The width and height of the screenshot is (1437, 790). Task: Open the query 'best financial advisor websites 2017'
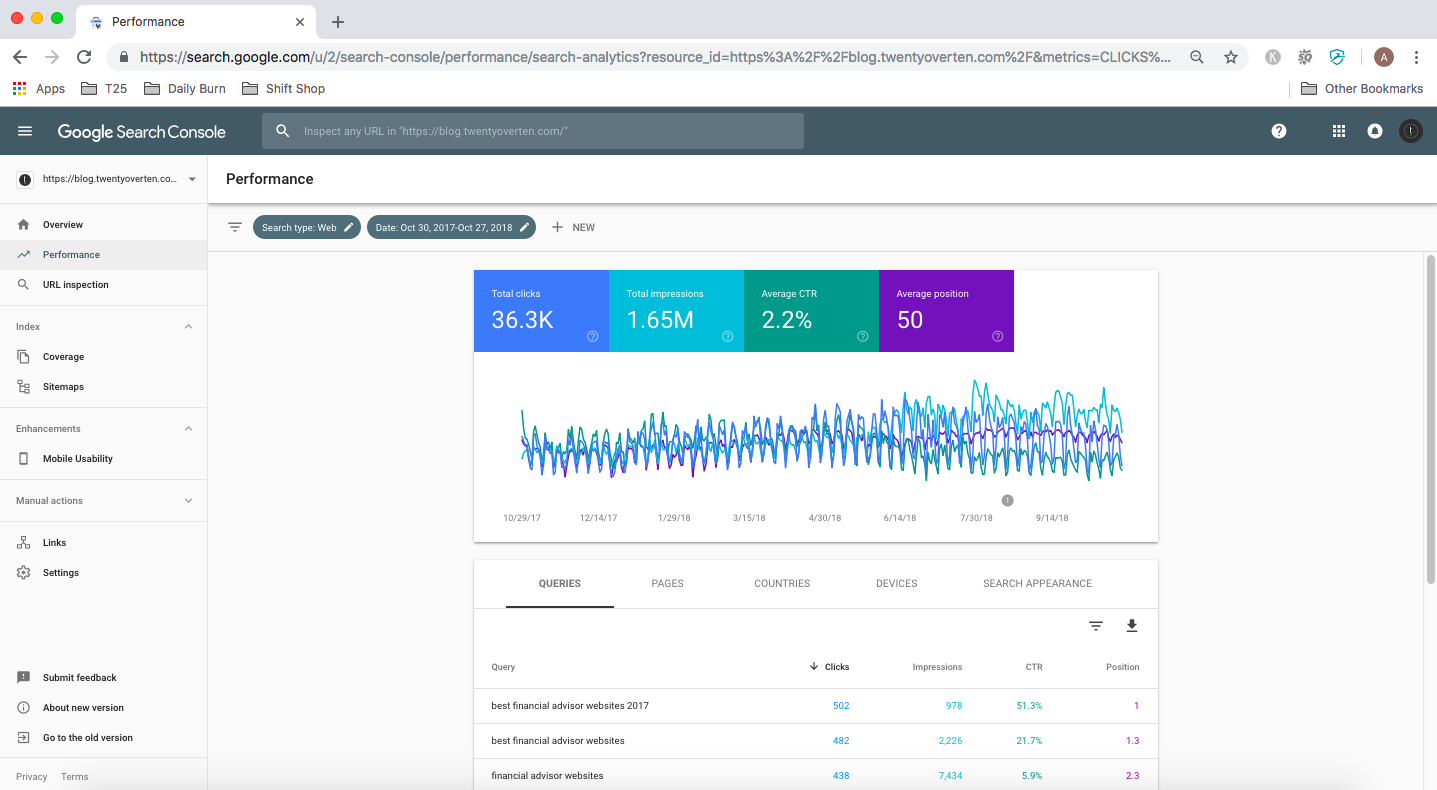click(x=570, y=705)
